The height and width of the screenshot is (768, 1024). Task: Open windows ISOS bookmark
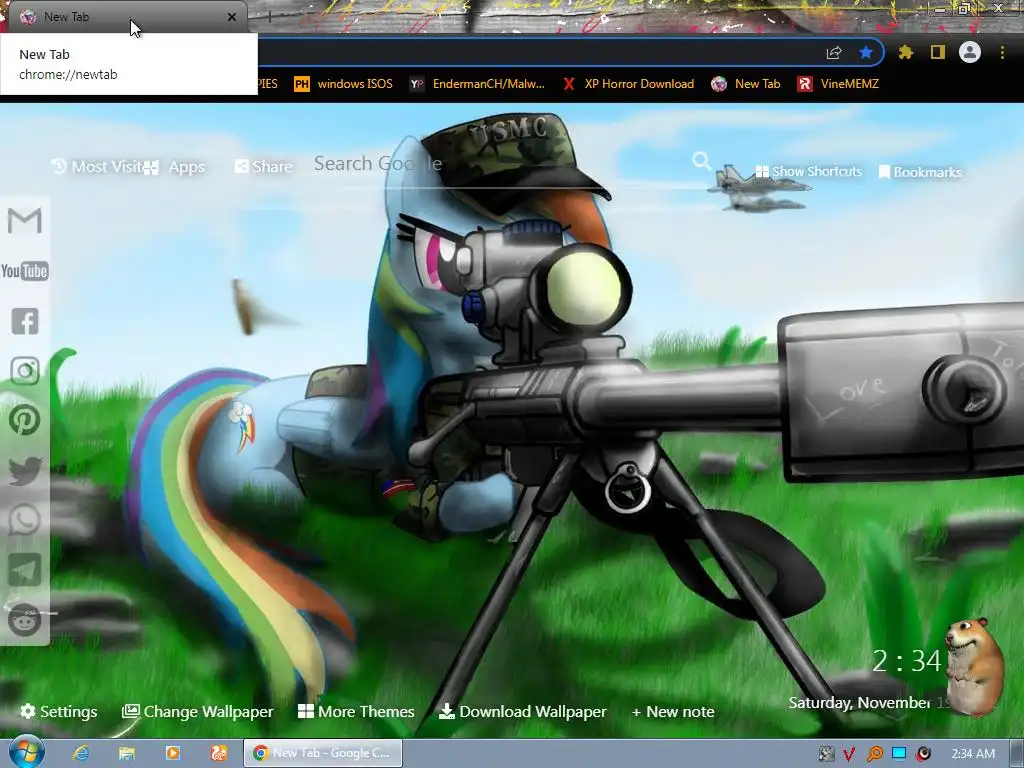pos(344,84)
